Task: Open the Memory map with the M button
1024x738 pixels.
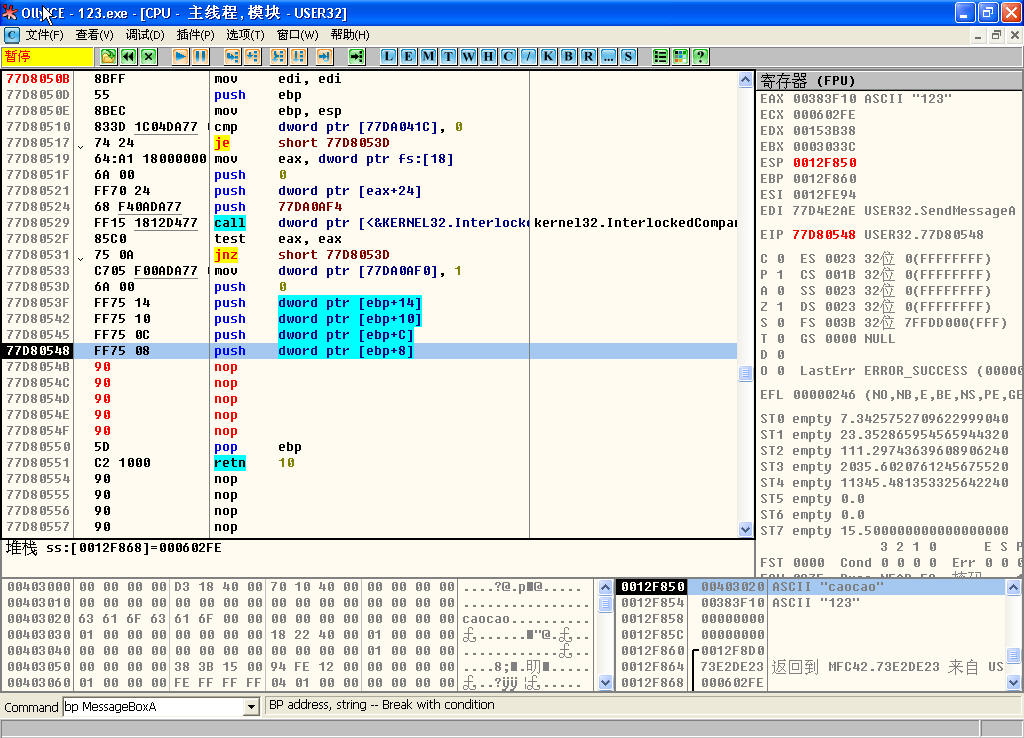Action: click(428, 56)
